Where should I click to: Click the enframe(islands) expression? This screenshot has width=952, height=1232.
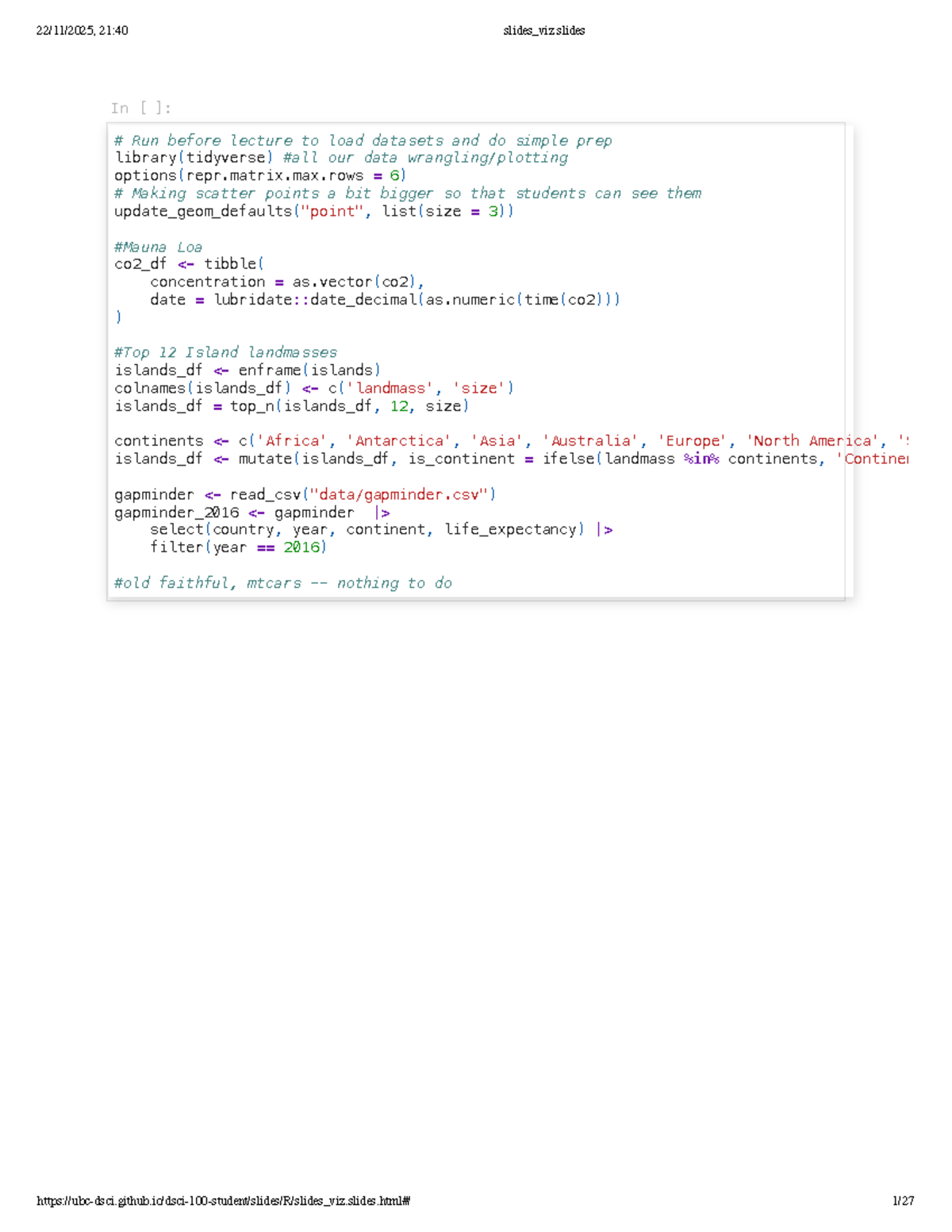[x=309, y=370]
